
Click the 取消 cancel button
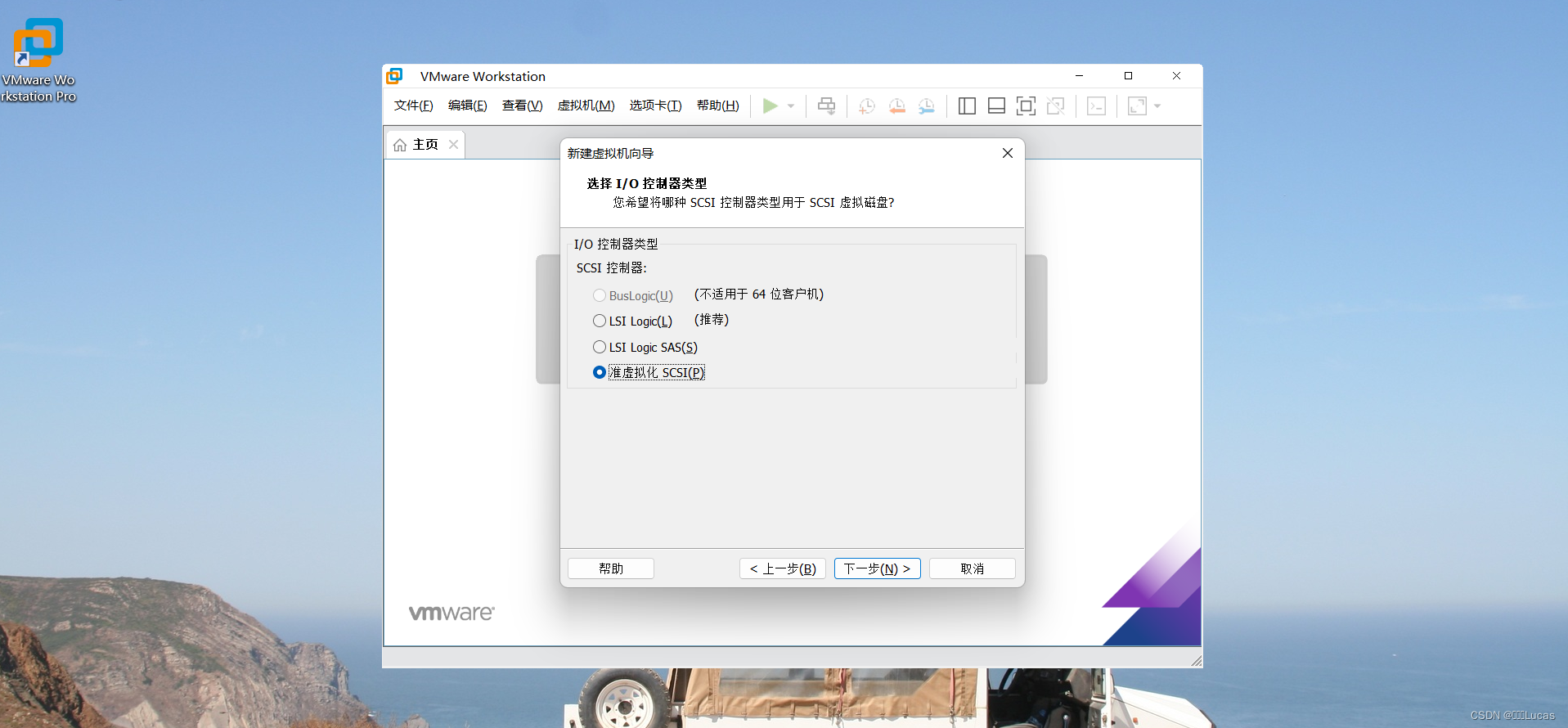pos(973,568)
